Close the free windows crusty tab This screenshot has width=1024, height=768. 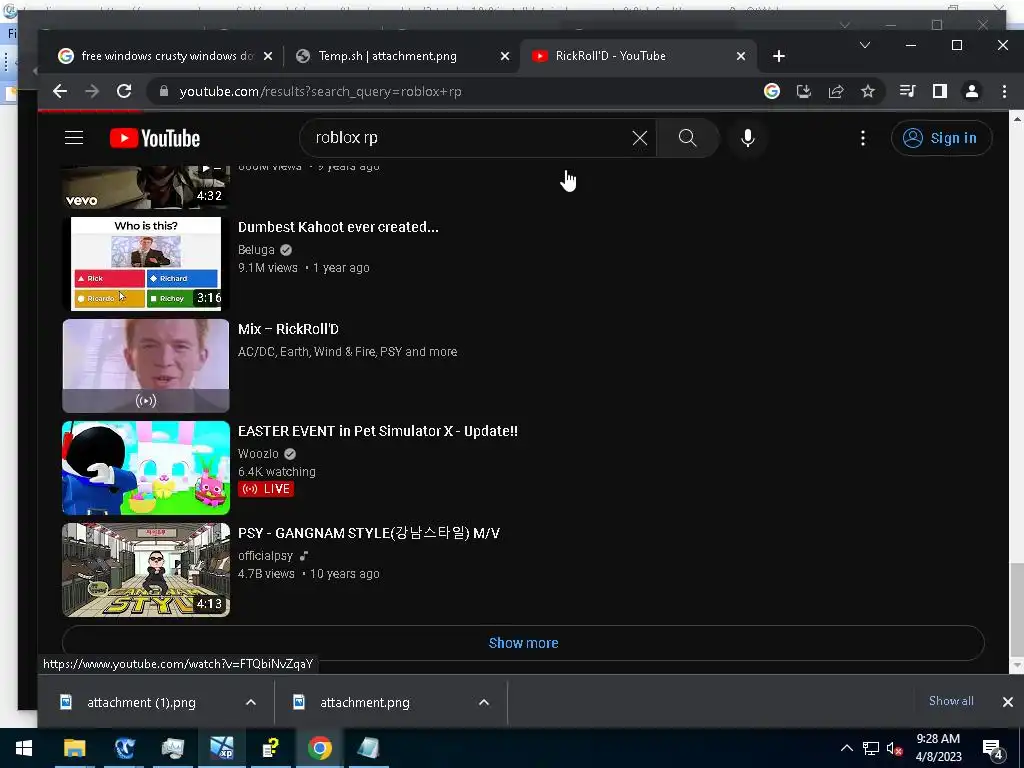[268, 56]
